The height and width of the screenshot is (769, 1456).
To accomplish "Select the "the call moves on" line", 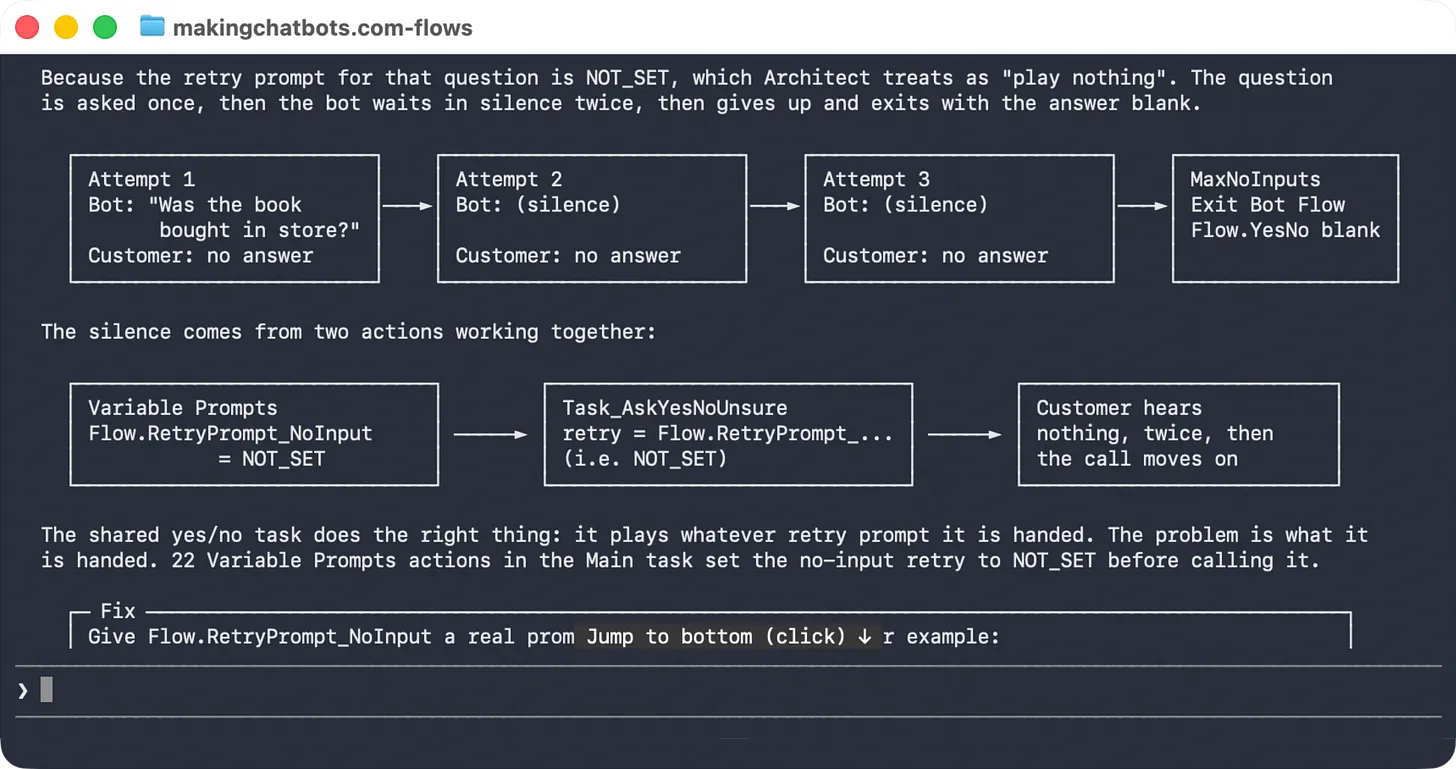I will (1137, 459).
